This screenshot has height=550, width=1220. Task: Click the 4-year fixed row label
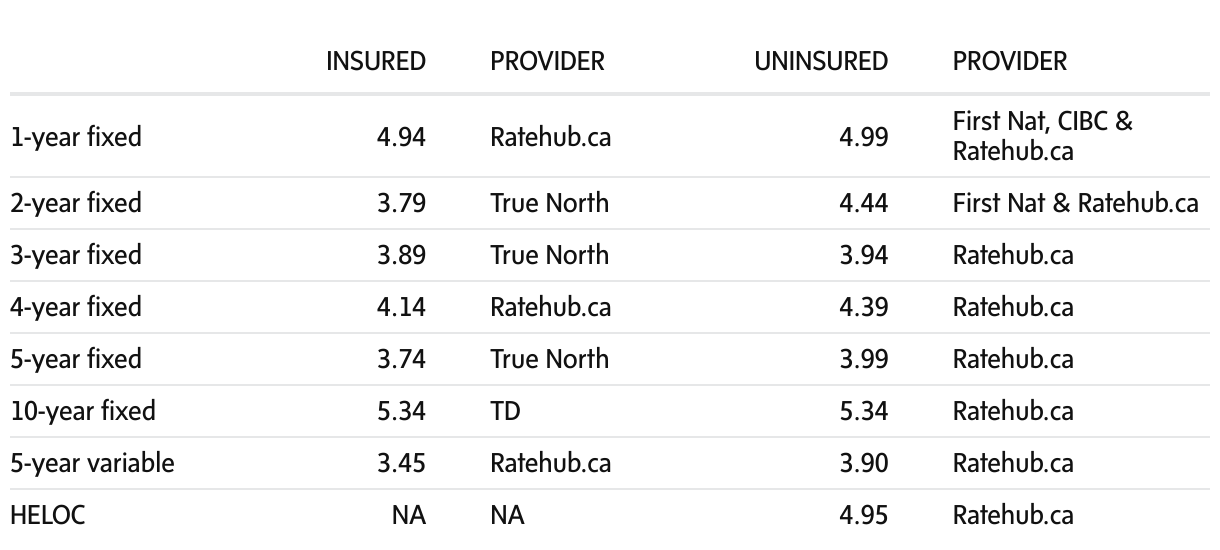pos(76,307)
